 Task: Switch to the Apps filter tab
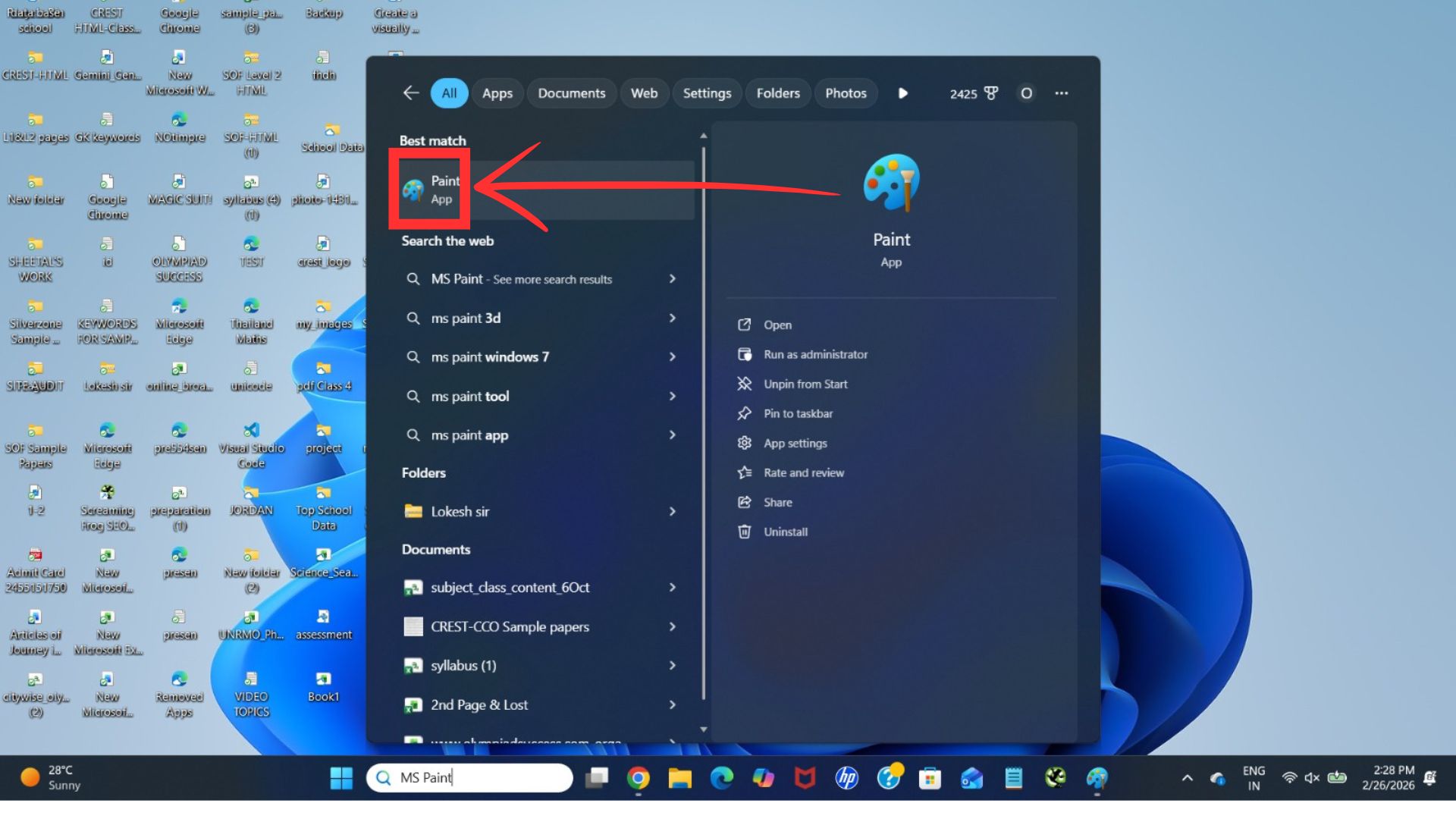[497, 93]
